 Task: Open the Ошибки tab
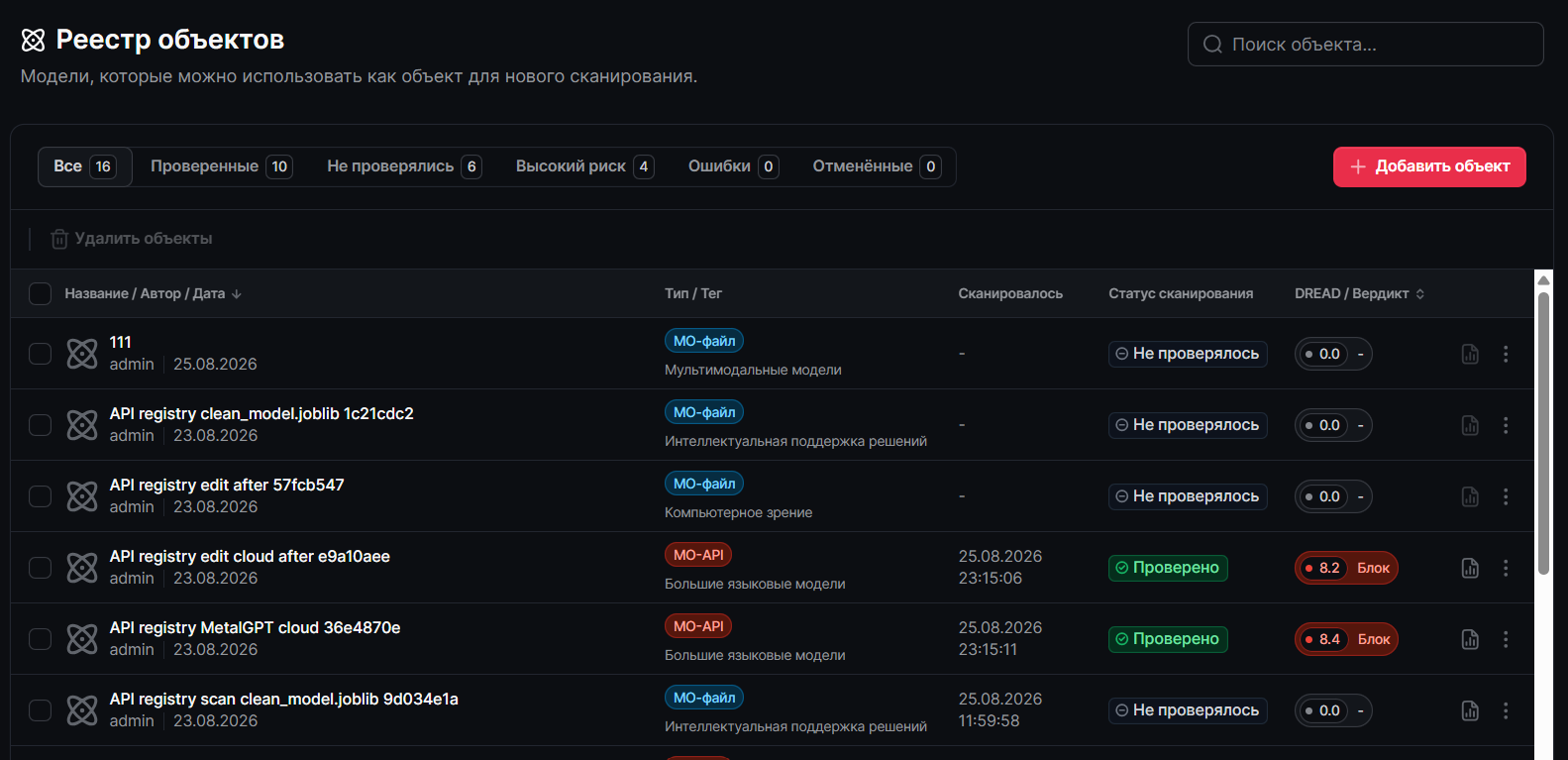[733, 166]
